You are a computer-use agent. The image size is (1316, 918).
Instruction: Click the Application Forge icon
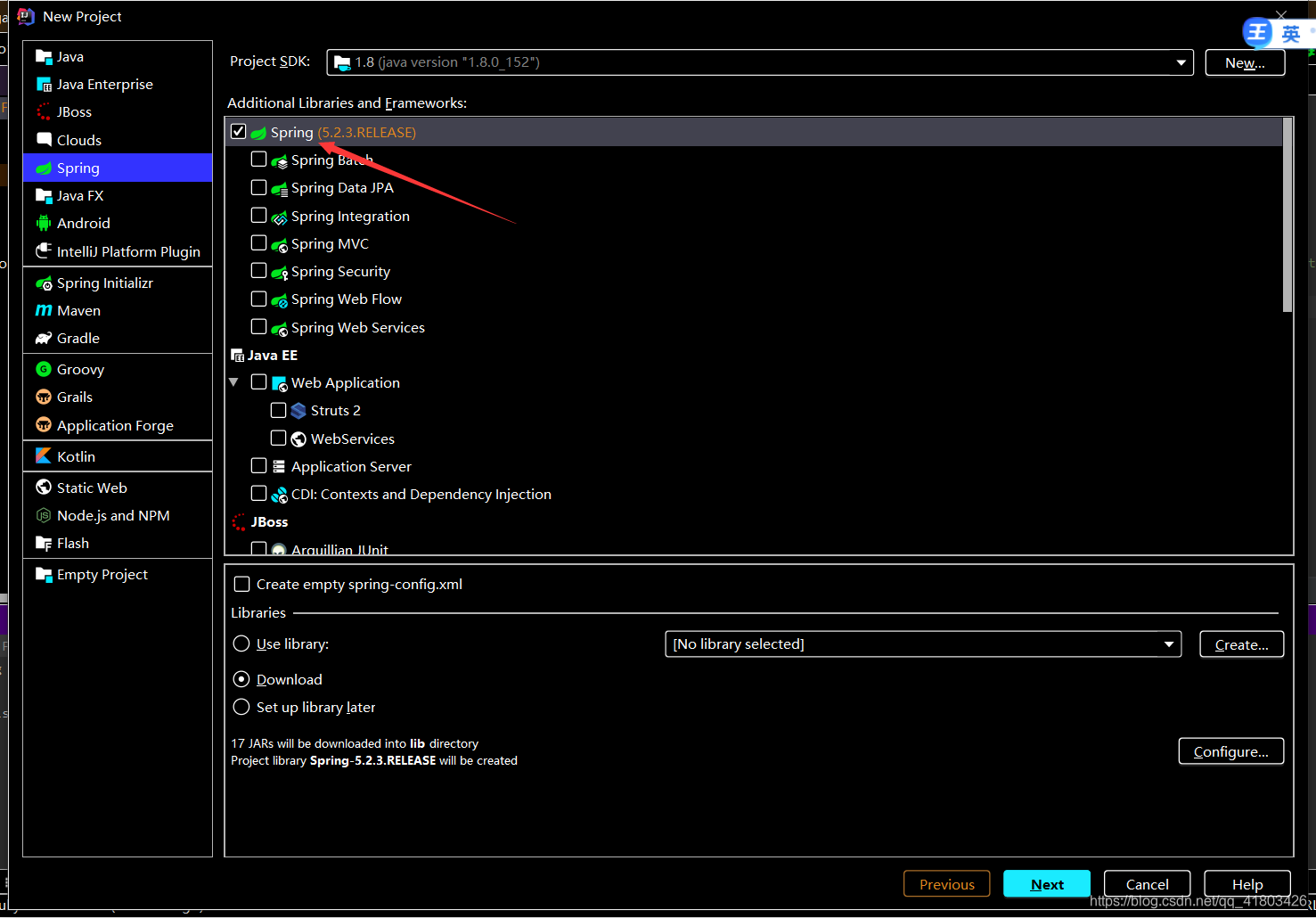pyautogui.click(x=44, y=425)
